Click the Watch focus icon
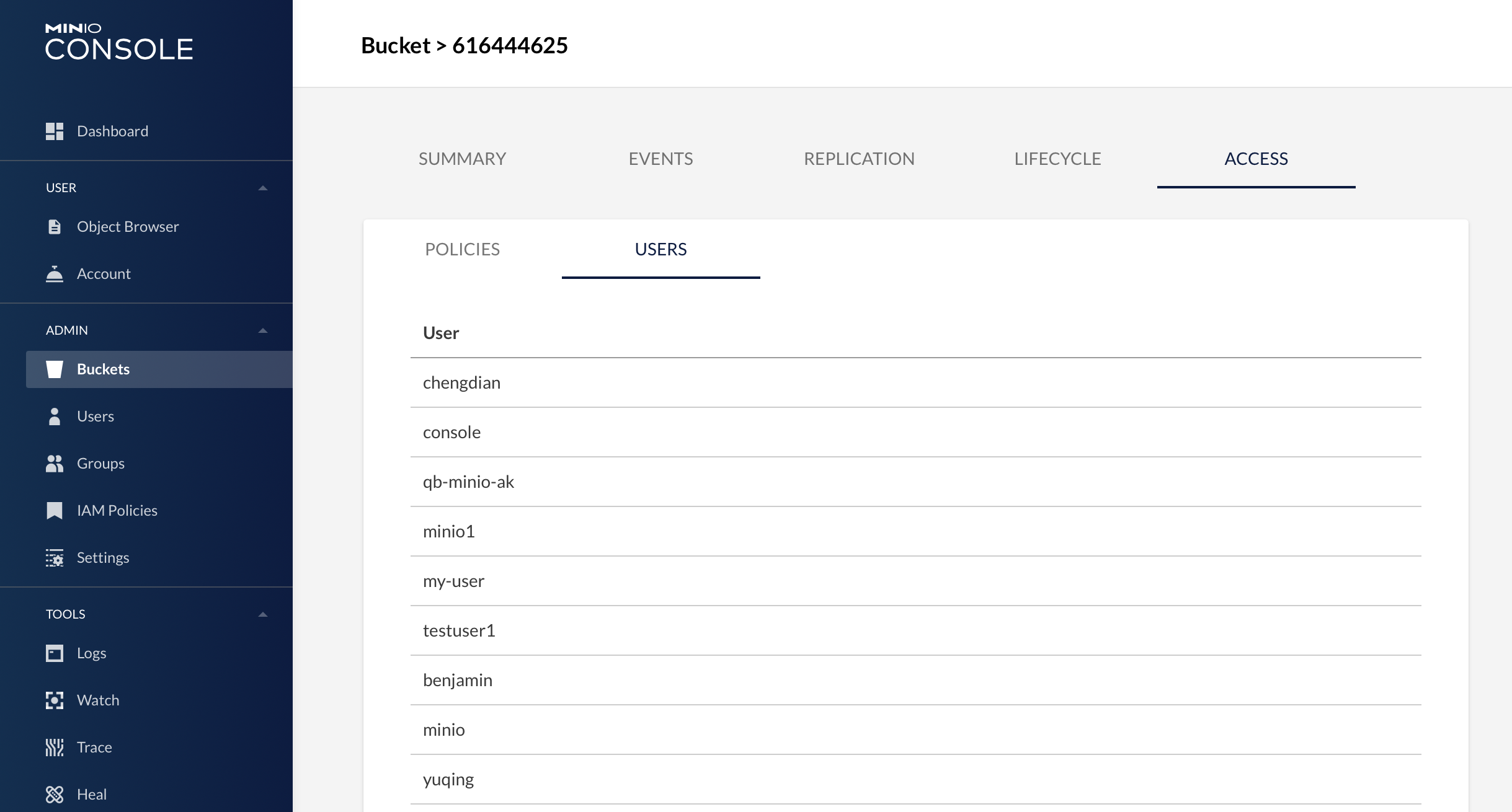Image resolution: width=1512 pixels, height=812 pixels. point(55,700)
